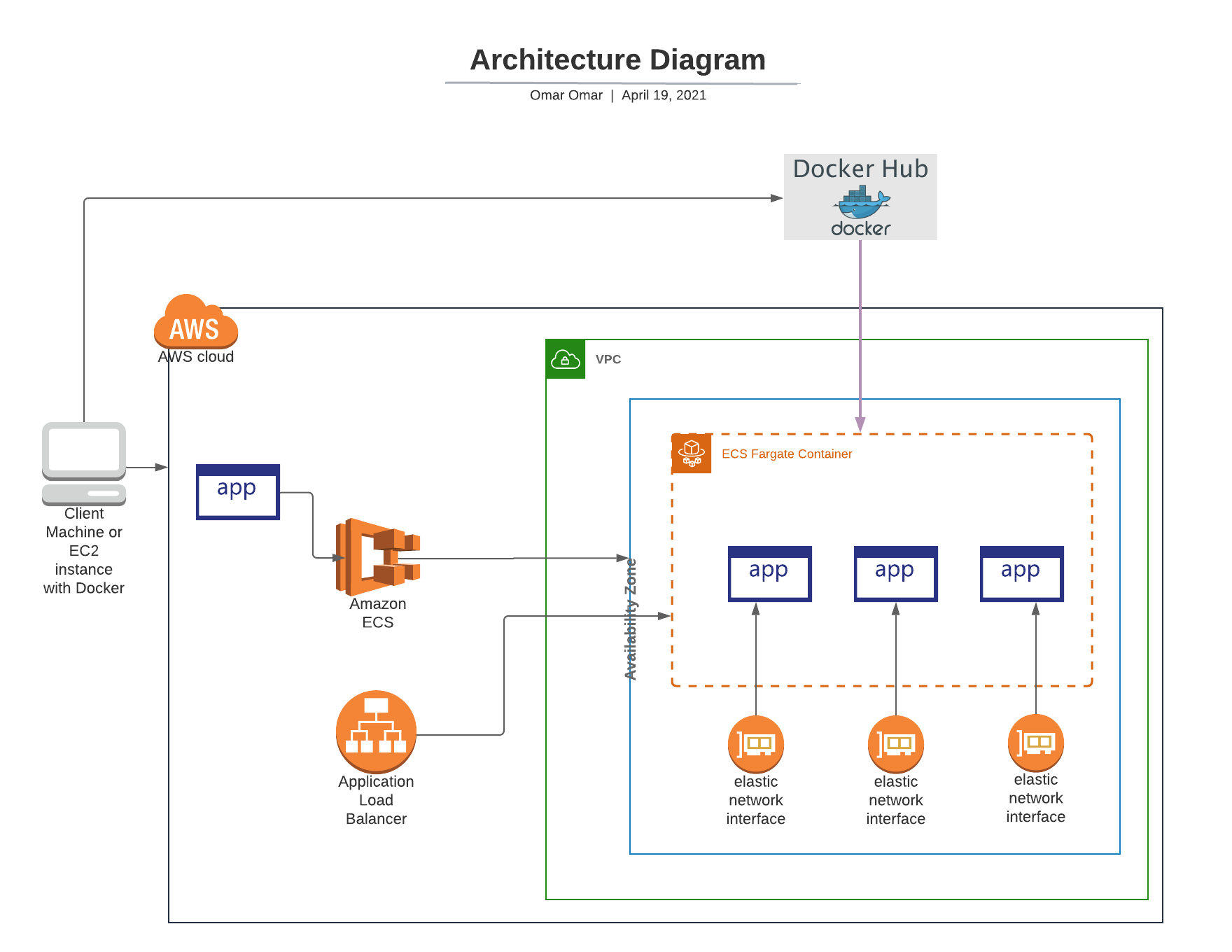Select the AWS cloud icon

click(x=196, y=327)
